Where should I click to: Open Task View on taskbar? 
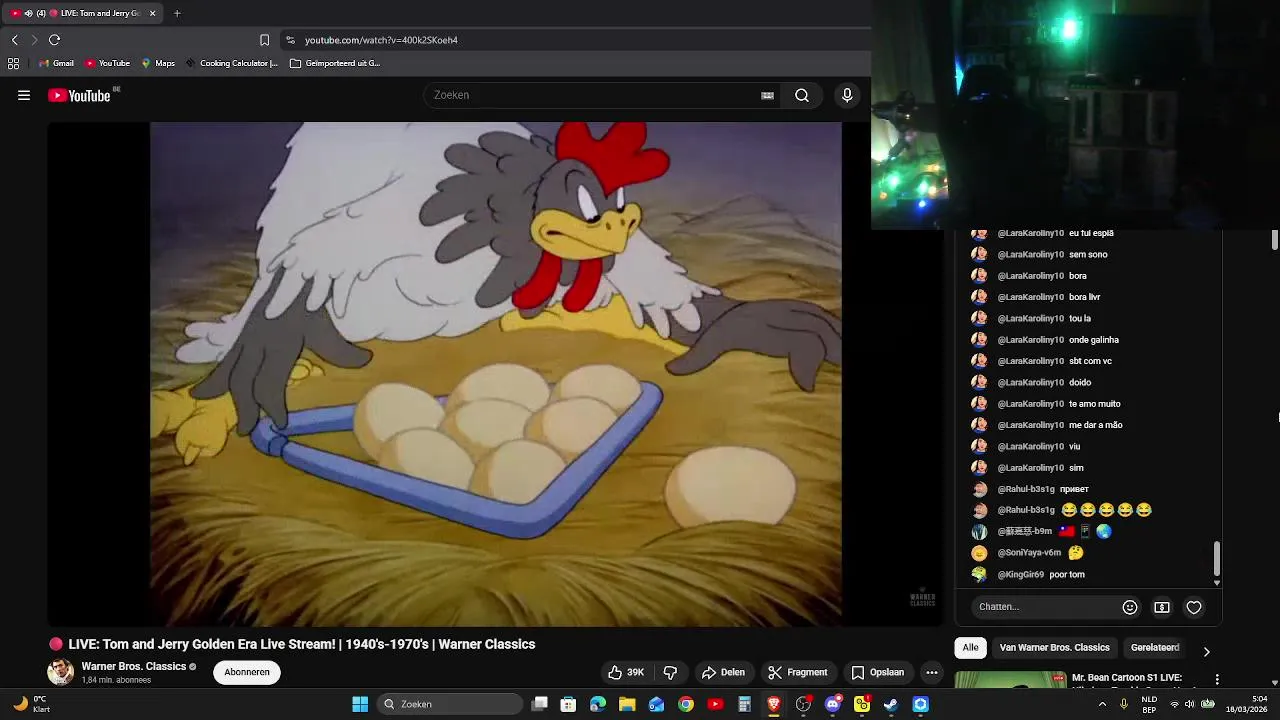(x=540, y=704)
